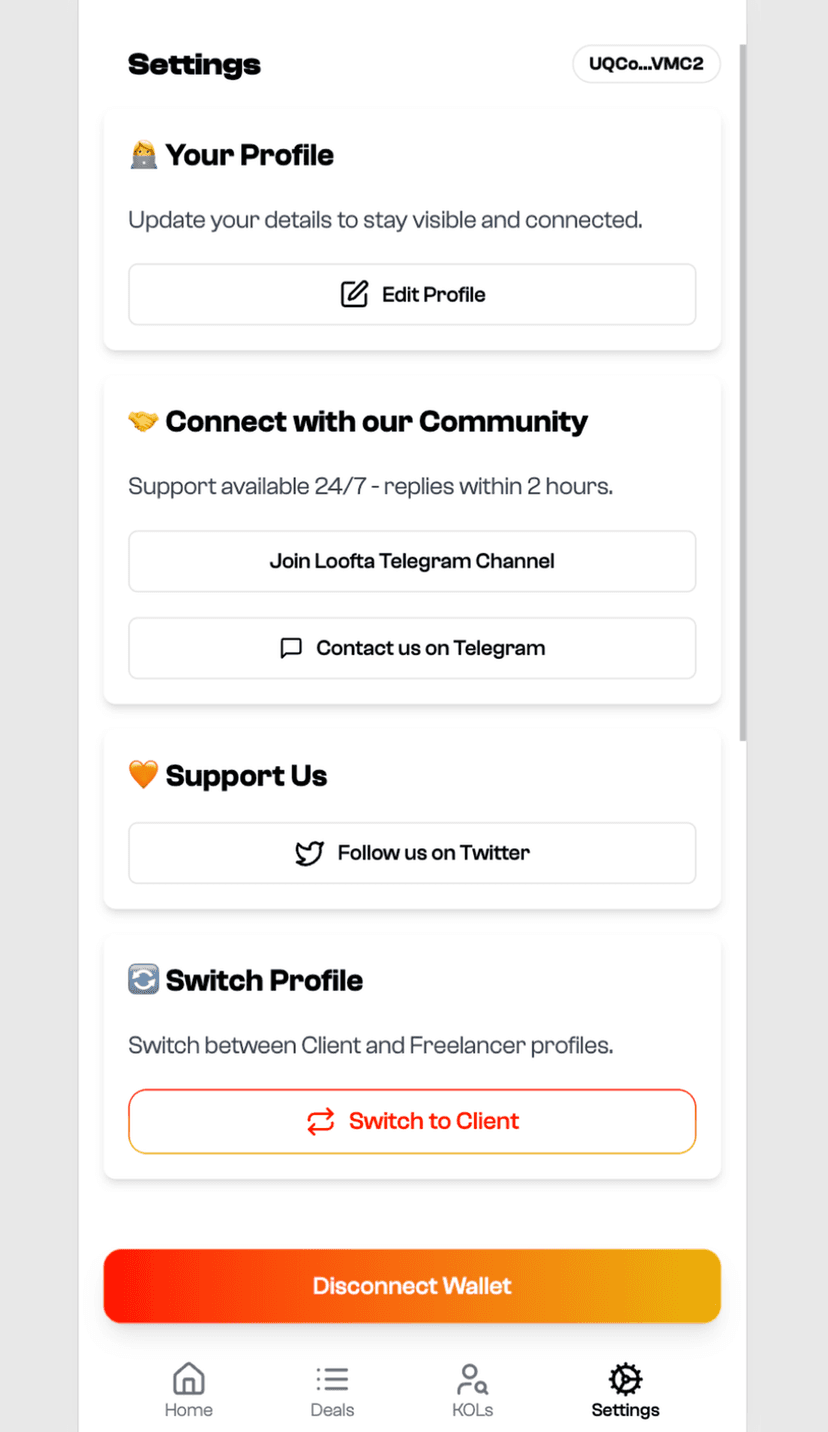Tap the KOLs person search icon

472,1379
